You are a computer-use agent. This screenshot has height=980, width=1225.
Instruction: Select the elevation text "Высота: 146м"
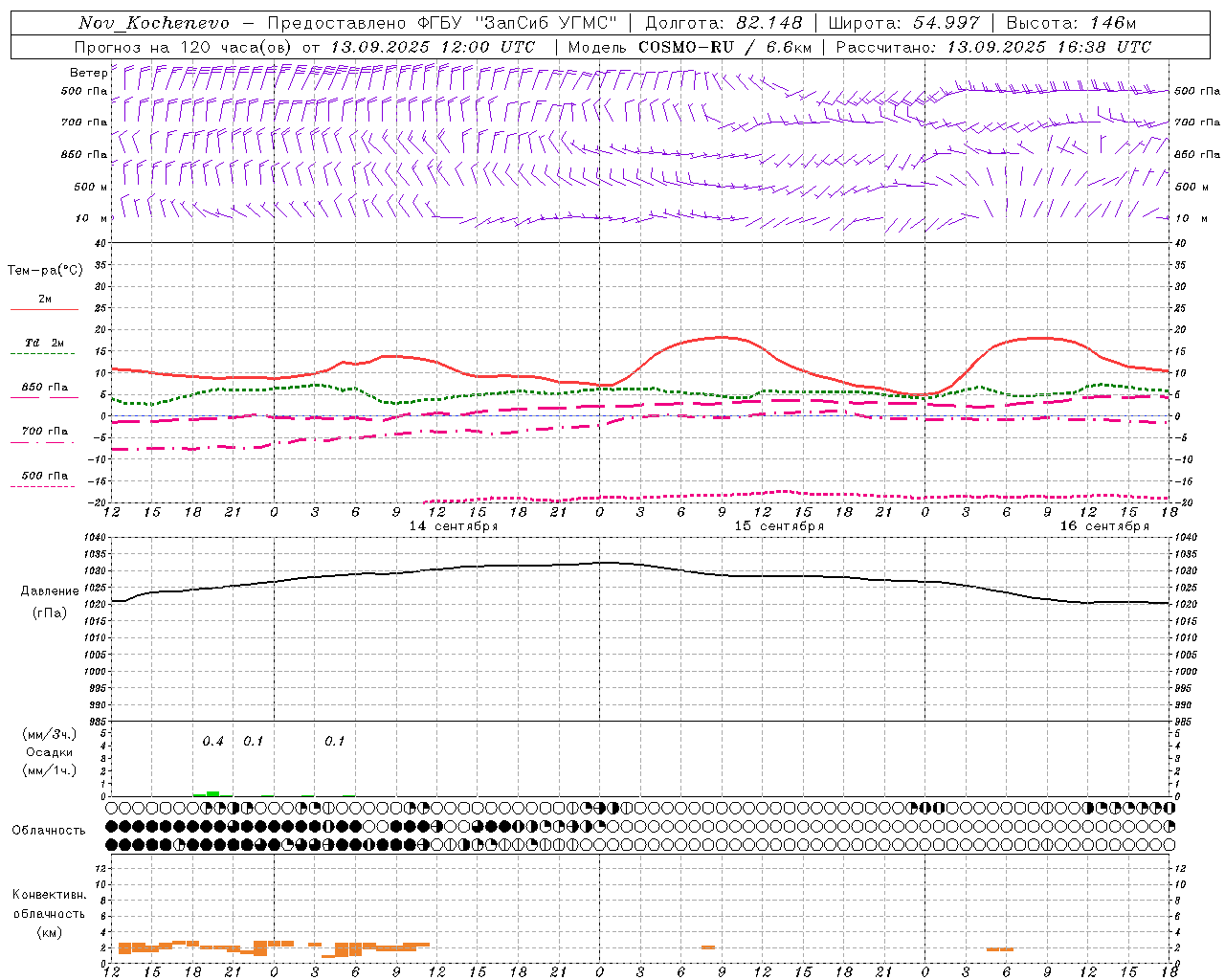click(x=1071, y=23)
